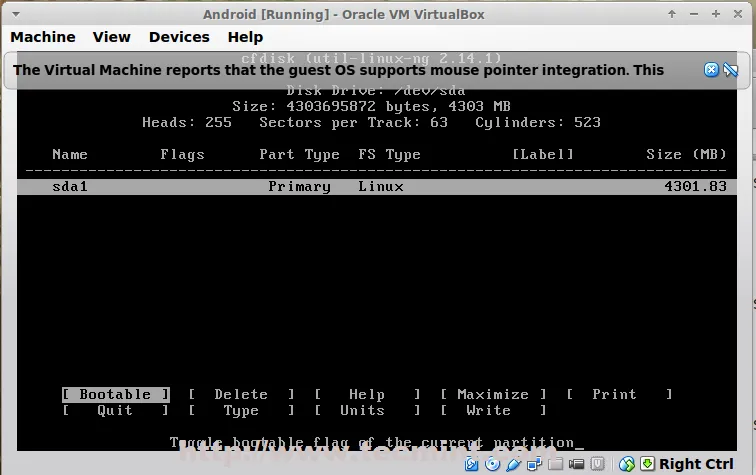This screenshot has height=475, width=756.
Task: Toggle the Bootable flag option in cfdisk
Action: [115, 394]
